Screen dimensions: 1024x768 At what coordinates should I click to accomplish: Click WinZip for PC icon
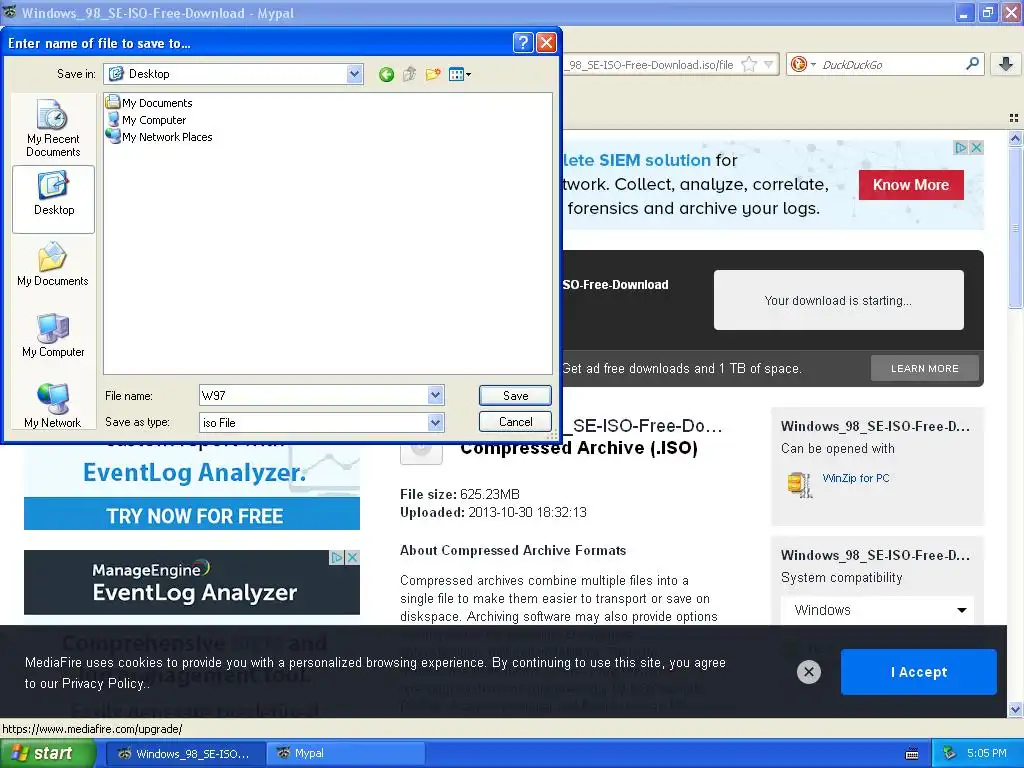[x=800, y=484]
